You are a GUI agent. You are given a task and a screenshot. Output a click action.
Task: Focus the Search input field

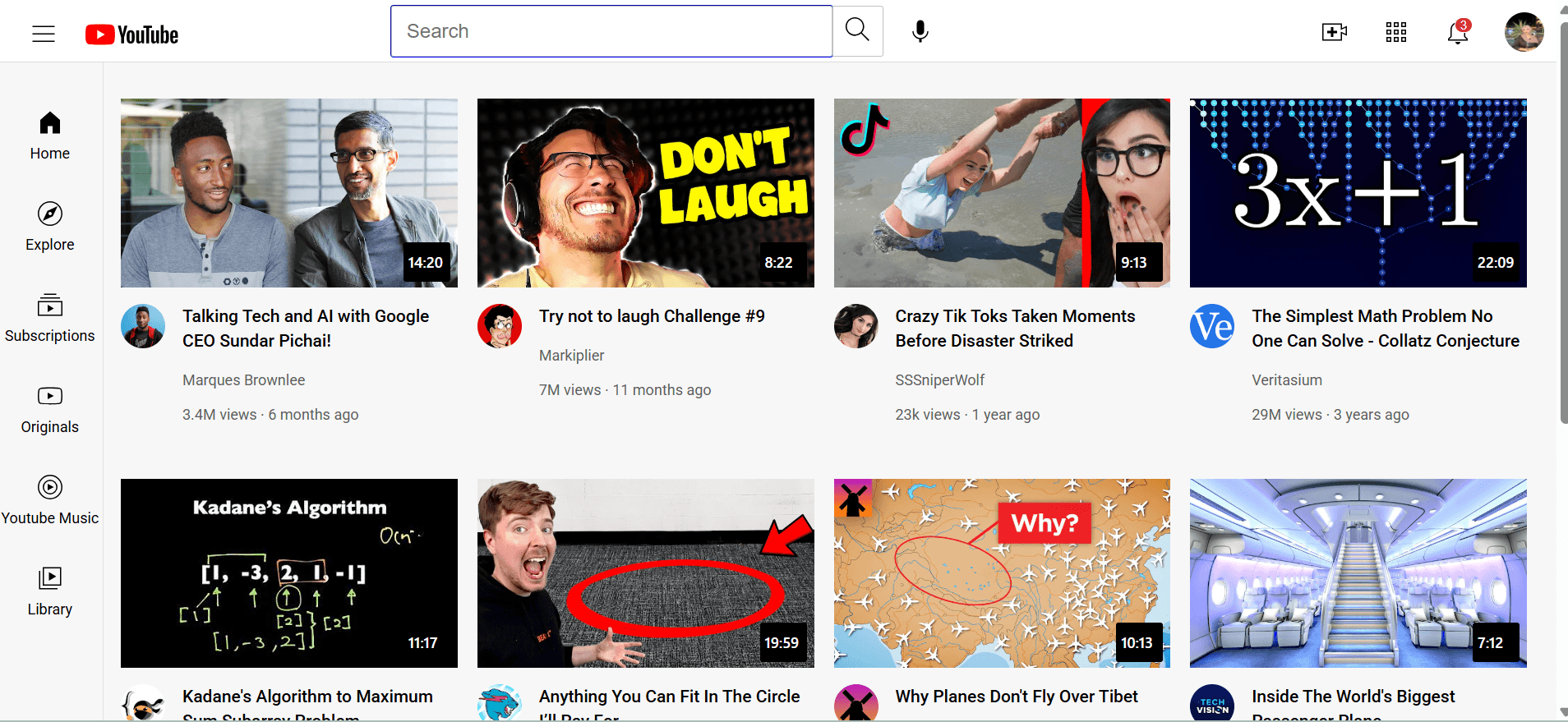point(611,31)
